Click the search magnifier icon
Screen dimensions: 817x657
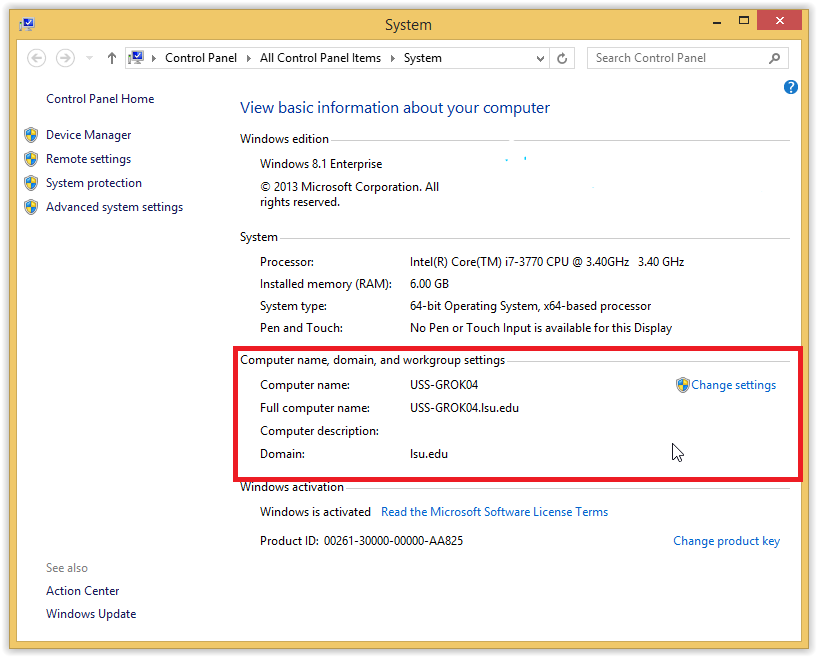[x=775, y=58]
